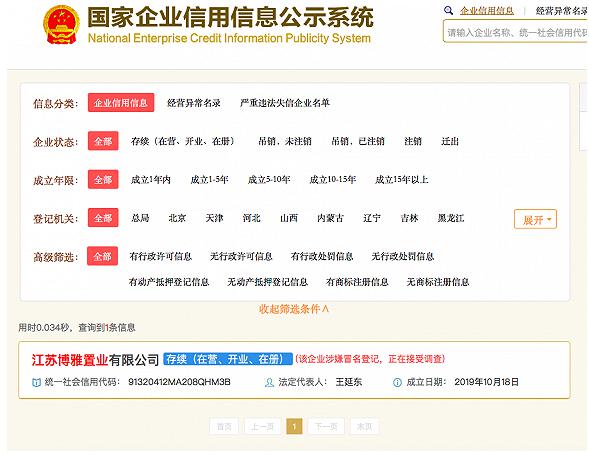589x456 pixels.
Task: Click the unified credit code icon
Action: 36,382
